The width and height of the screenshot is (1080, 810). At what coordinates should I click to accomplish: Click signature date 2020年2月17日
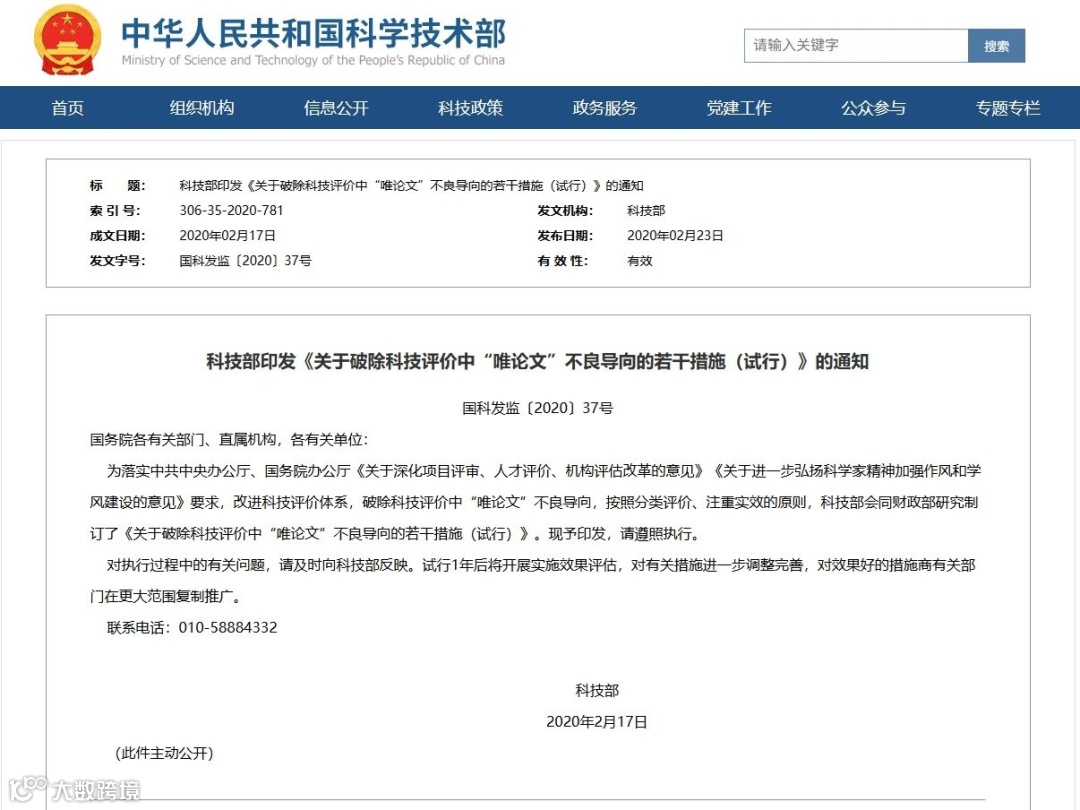pyautogui.click(x=597, y=722)
